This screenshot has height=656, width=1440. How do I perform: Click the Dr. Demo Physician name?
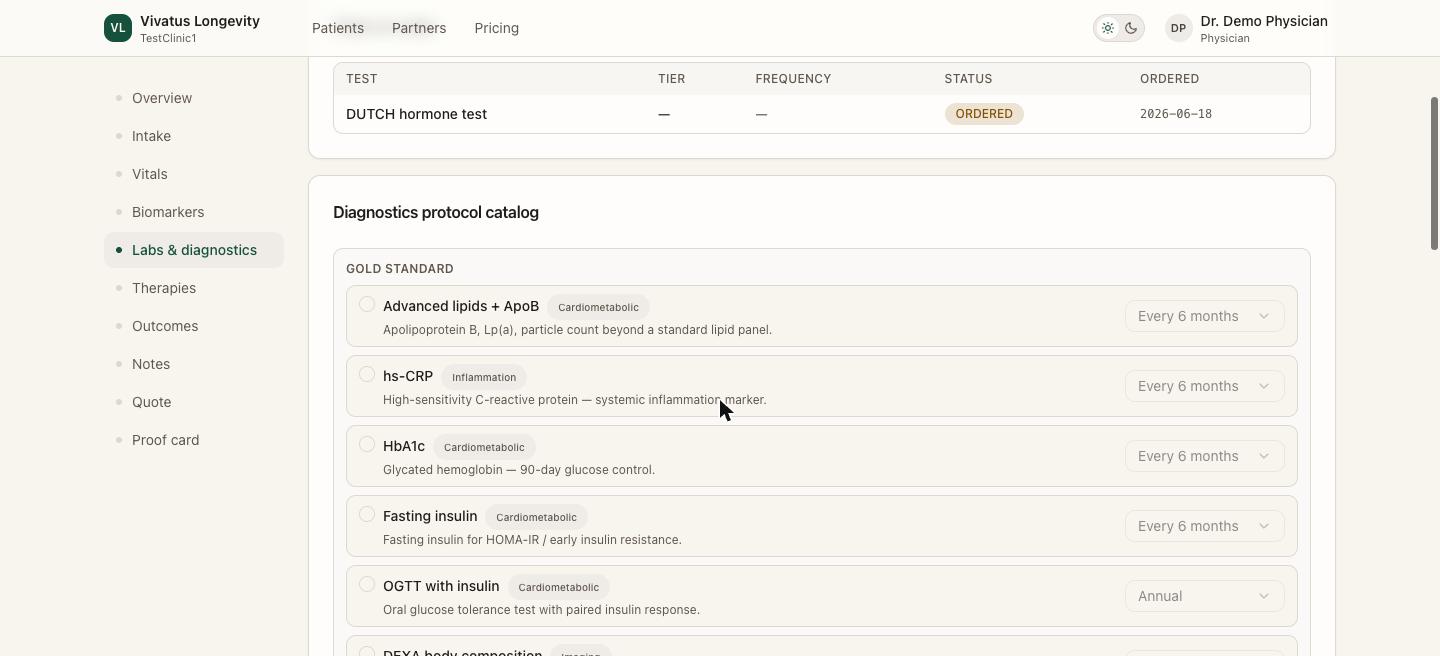click(x=1264, y=21)
